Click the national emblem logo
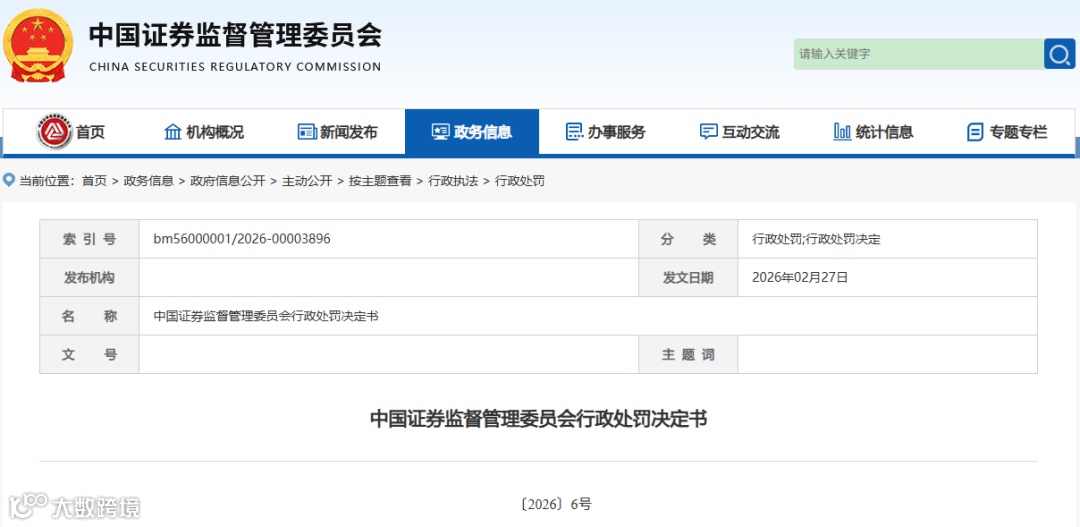The height and width of the screenshot is (527, 1080). tap(38, 45)
